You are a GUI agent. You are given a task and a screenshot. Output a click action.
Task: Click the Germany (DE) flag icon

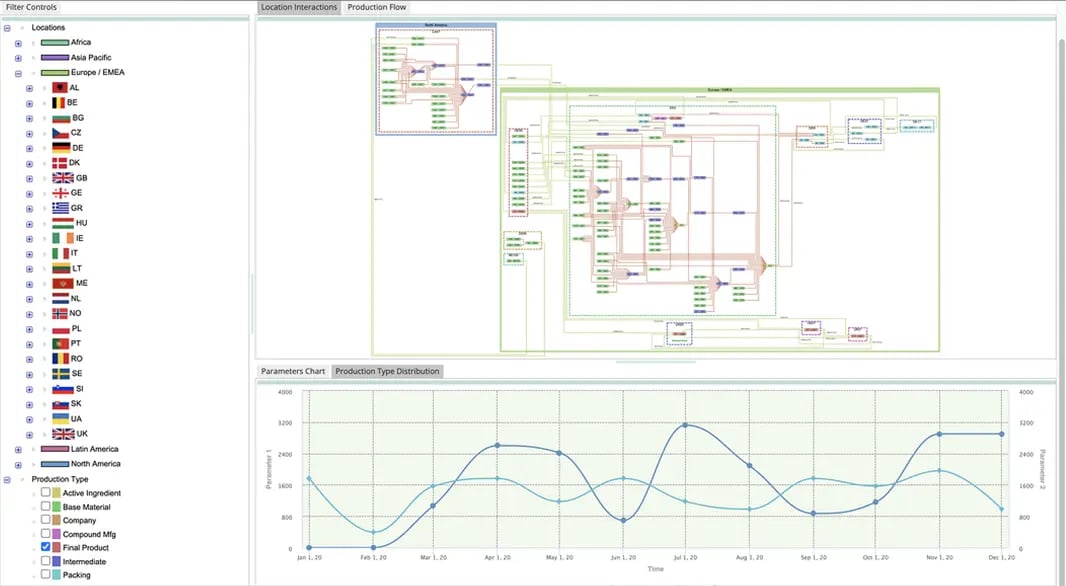pyautogui.click(x=60, y=148)
